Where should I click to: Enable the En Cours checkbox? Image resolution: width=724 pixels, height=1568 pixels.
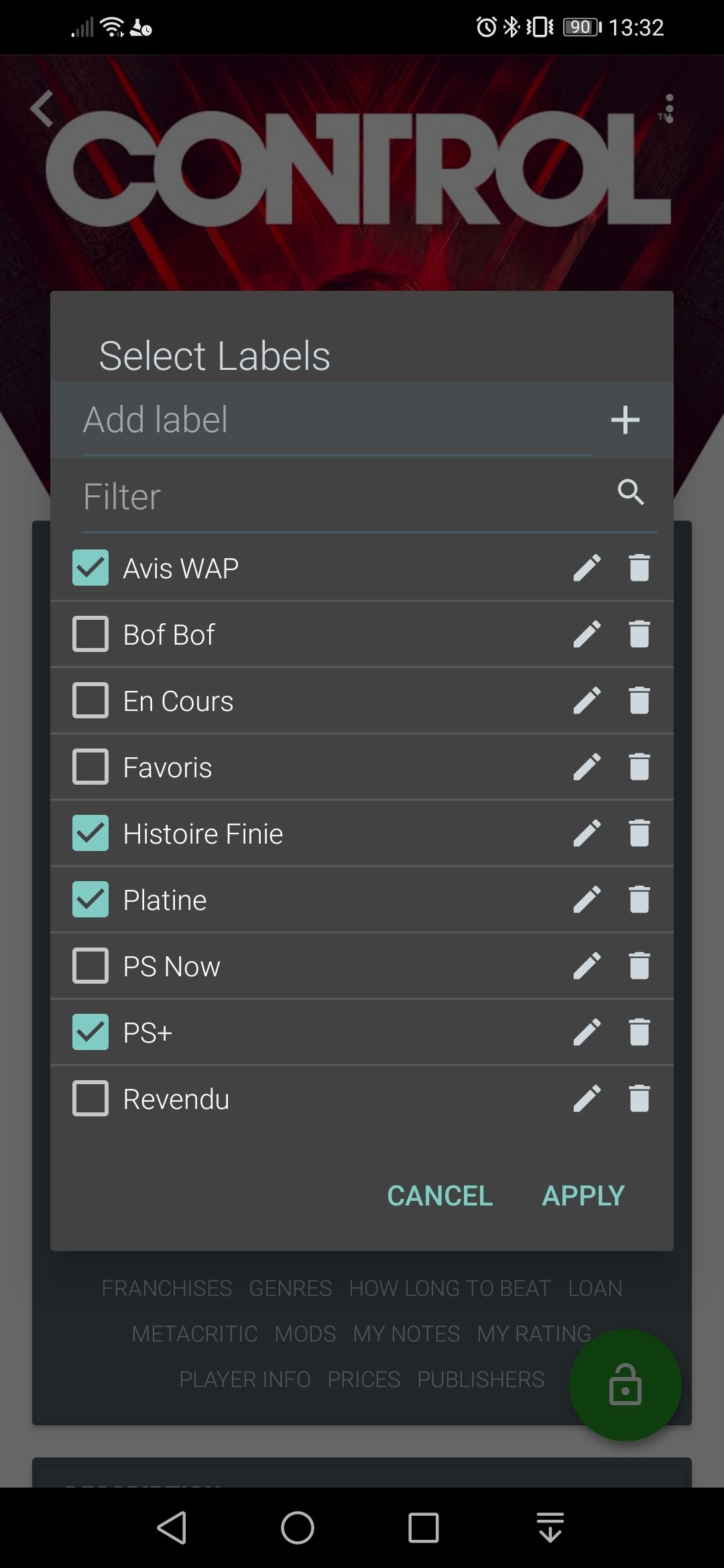point(90,700)
